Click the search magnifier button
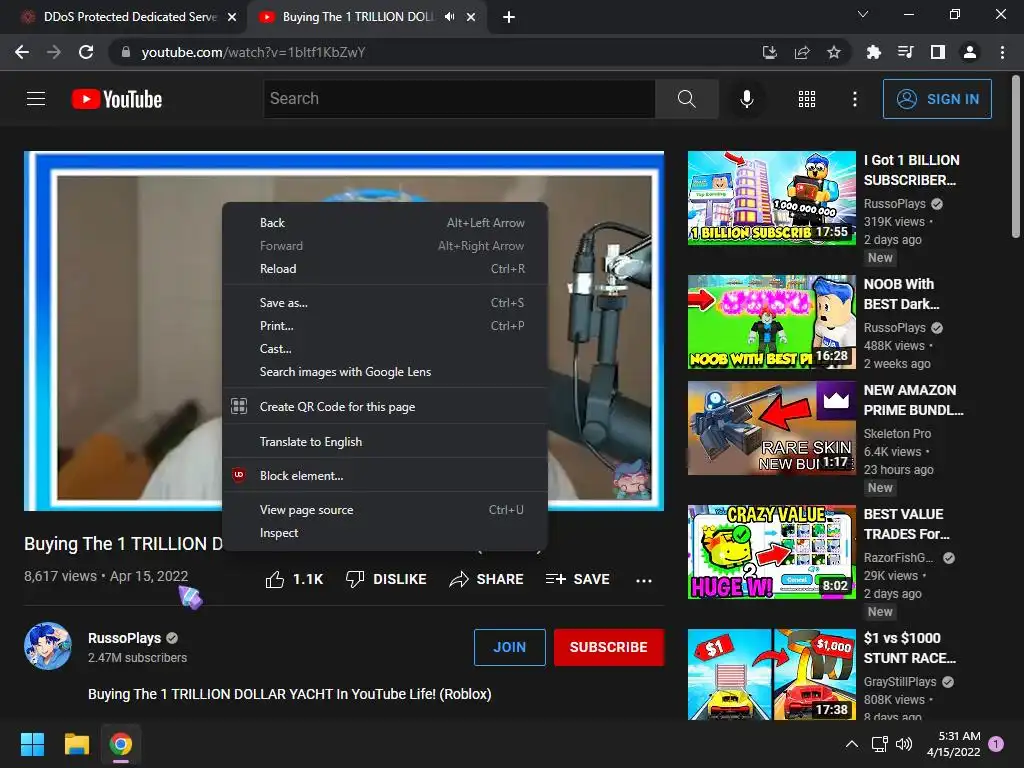This screenshot has height=768, width=1024. coord(686,99)
